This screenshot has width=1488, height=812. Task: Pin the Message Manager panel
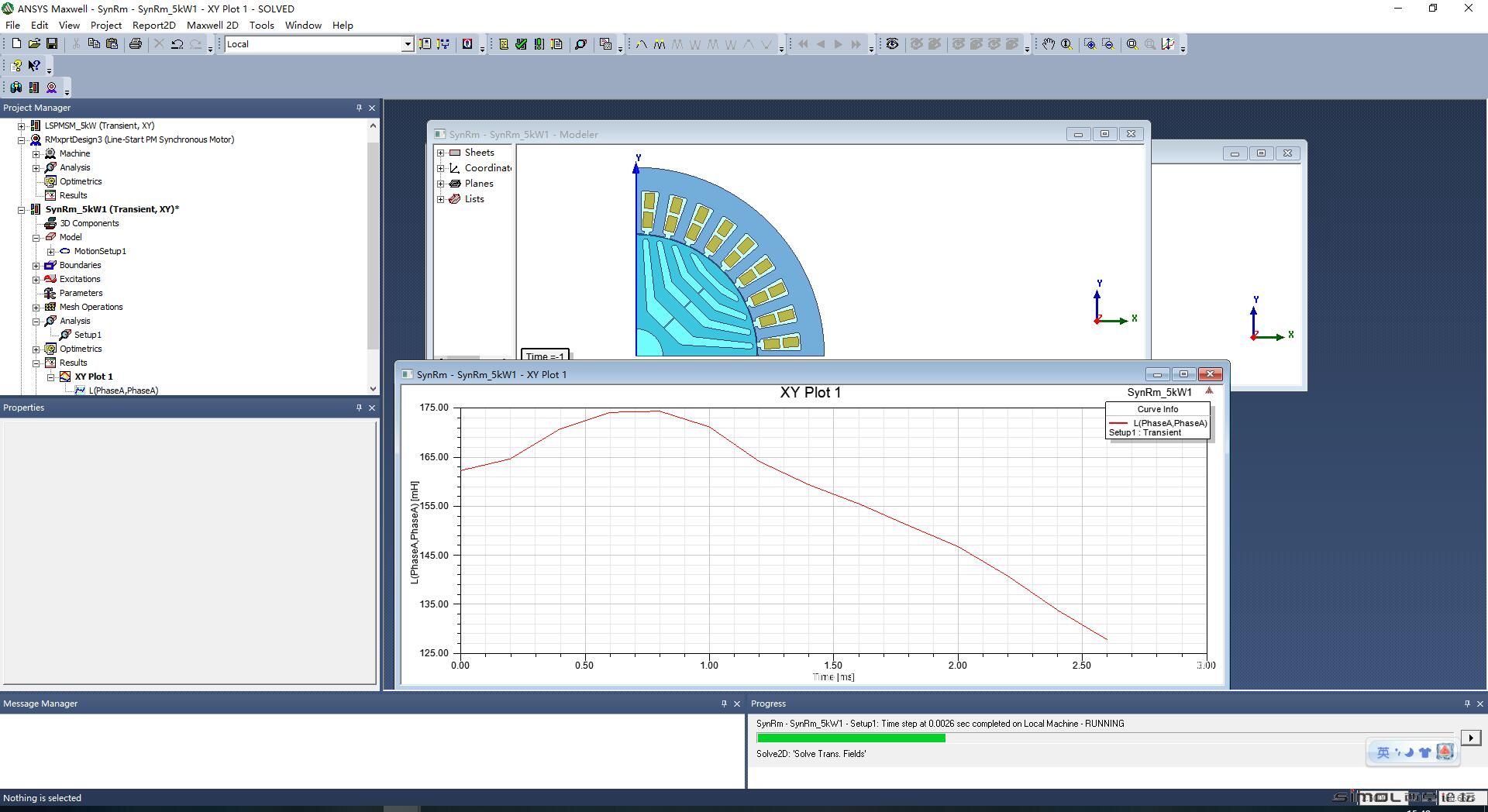pyautogui.click(x=724, y=704)
